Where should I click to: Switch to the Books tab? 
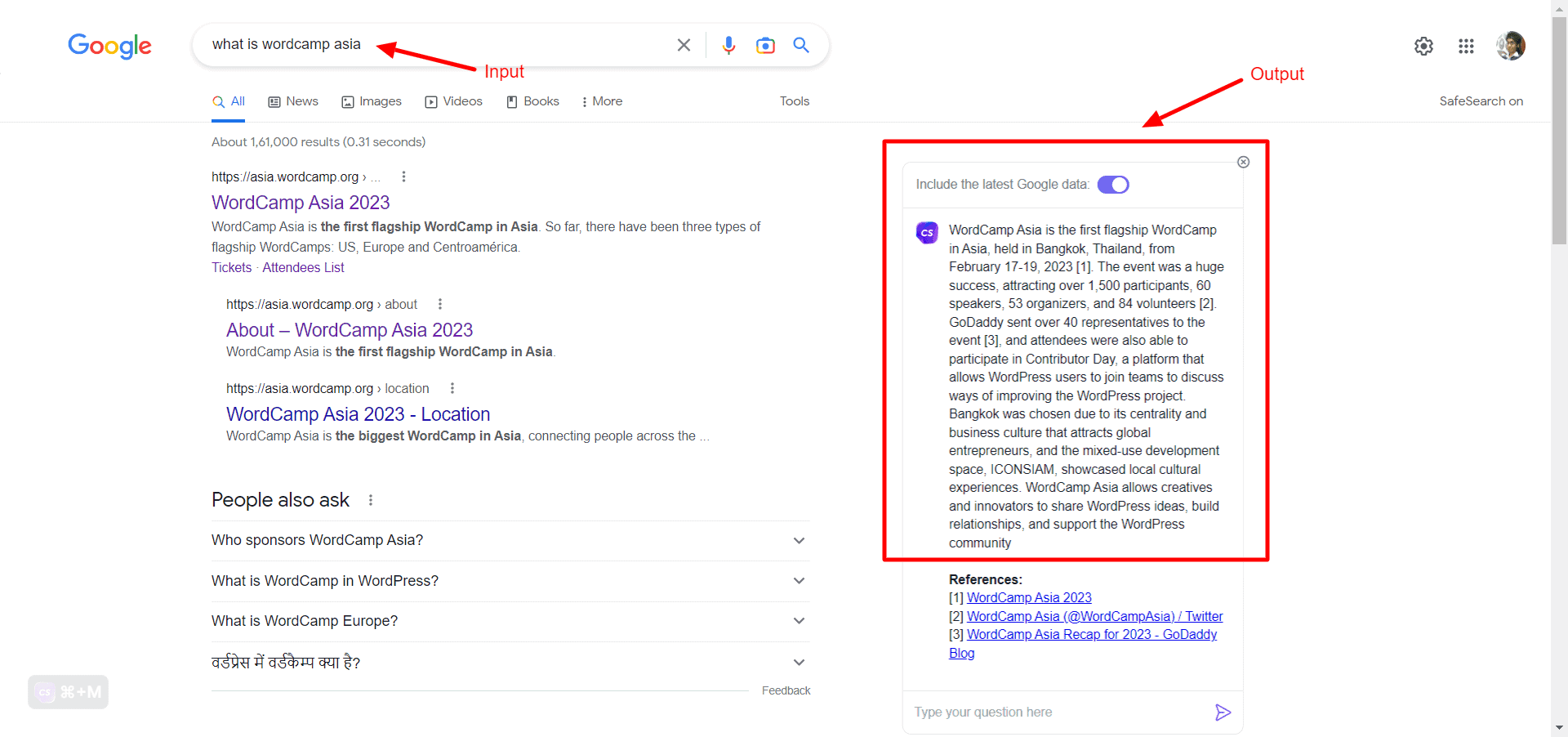click(532, 101)
